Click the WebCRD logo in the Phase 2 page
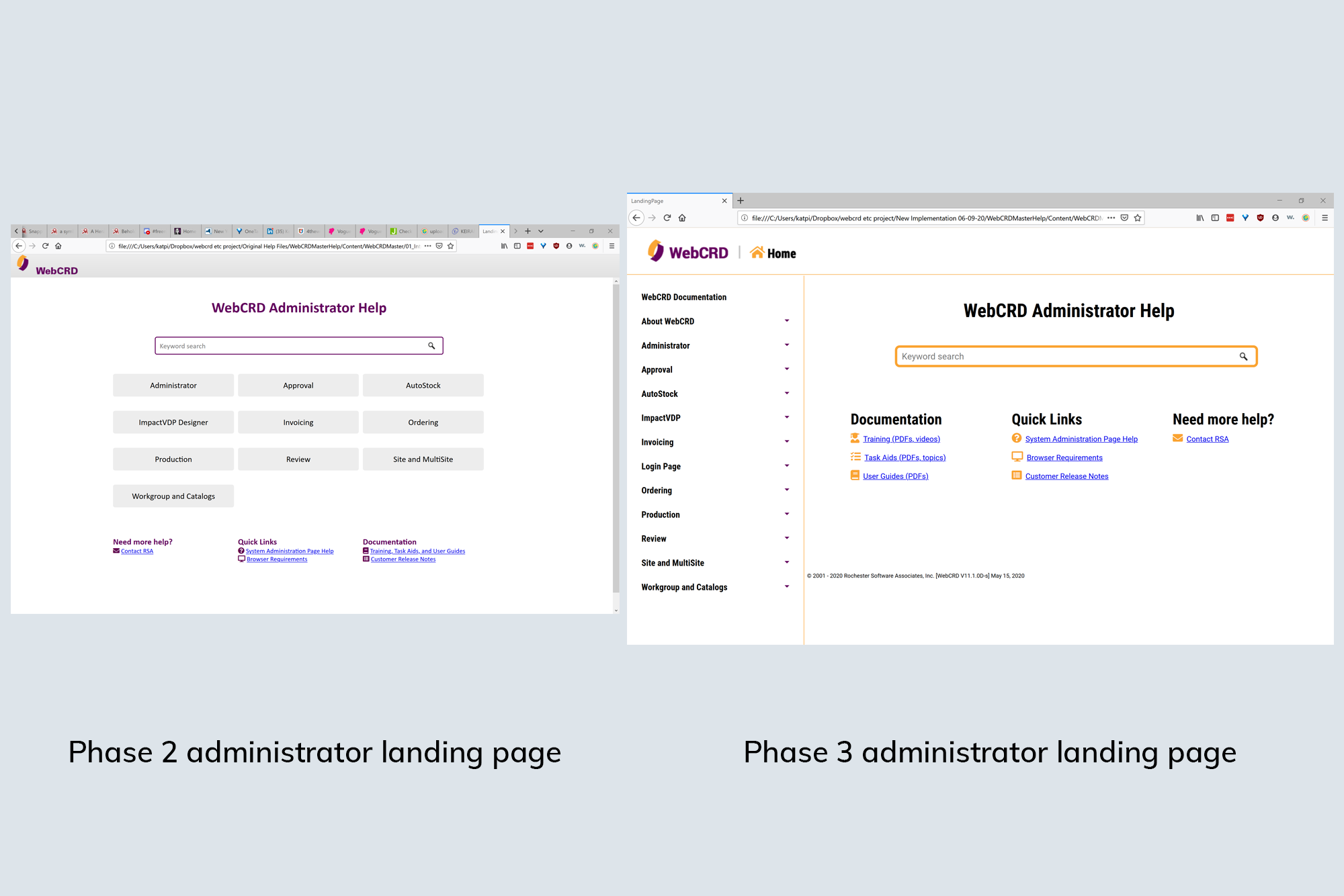Image resolution: width=1344 pixels, height=896 pixels. click(x=47, y=265)
